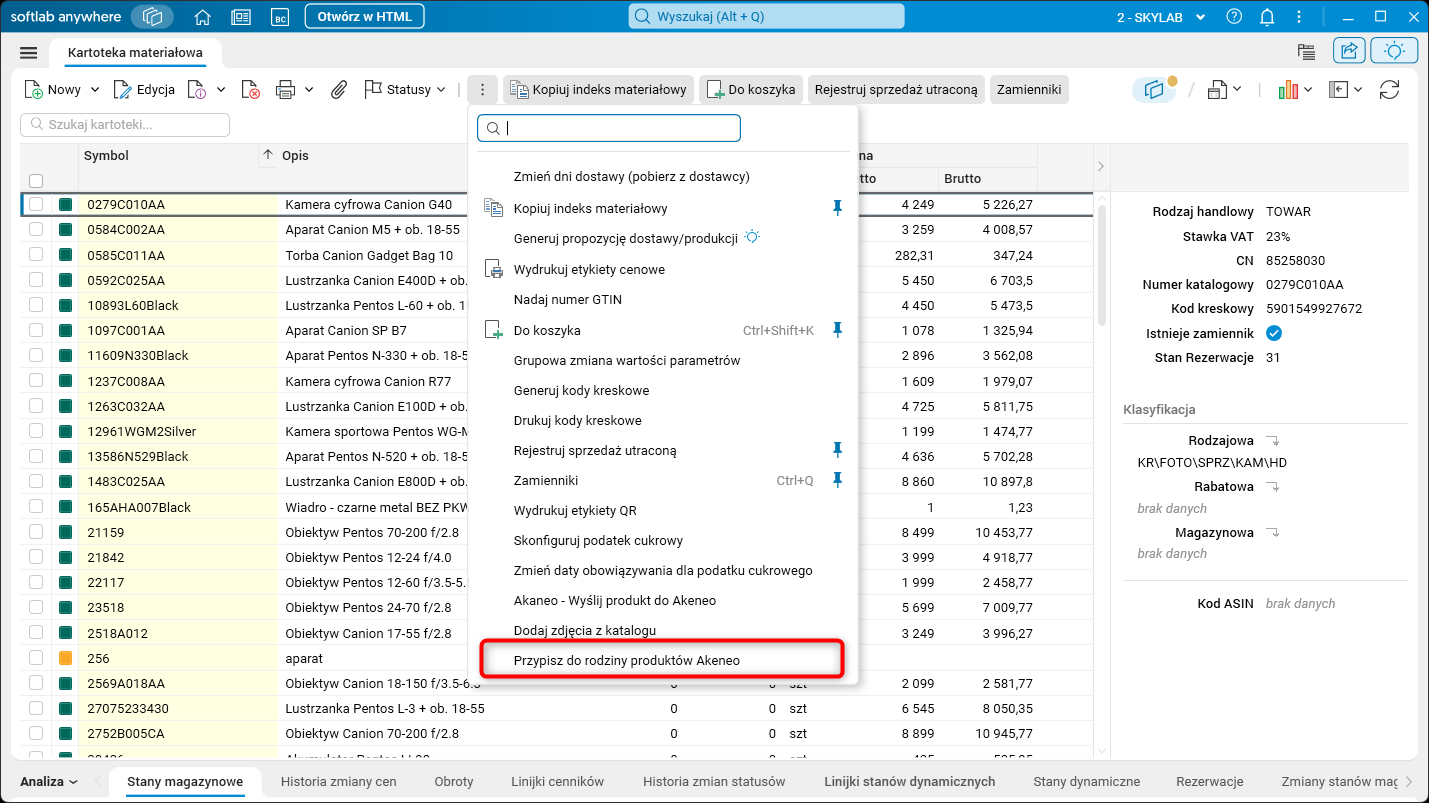Image resolution: width=1429 pixels, height=803 pixels.
Task: Select the checkbox for row 1097C001AA
Action: 36,330
